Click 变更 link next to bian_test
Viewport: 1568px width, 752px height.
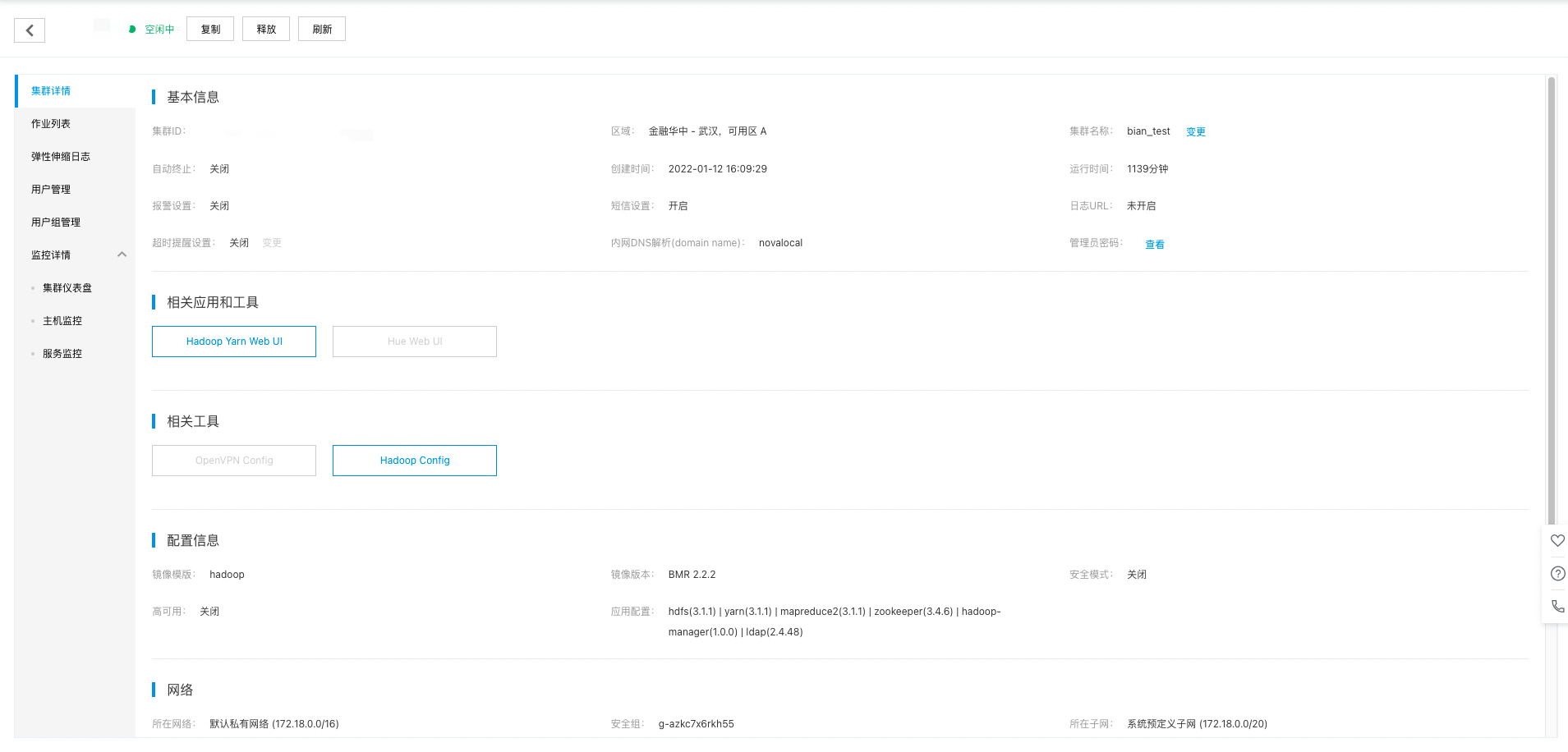(x=1195, y=132)
